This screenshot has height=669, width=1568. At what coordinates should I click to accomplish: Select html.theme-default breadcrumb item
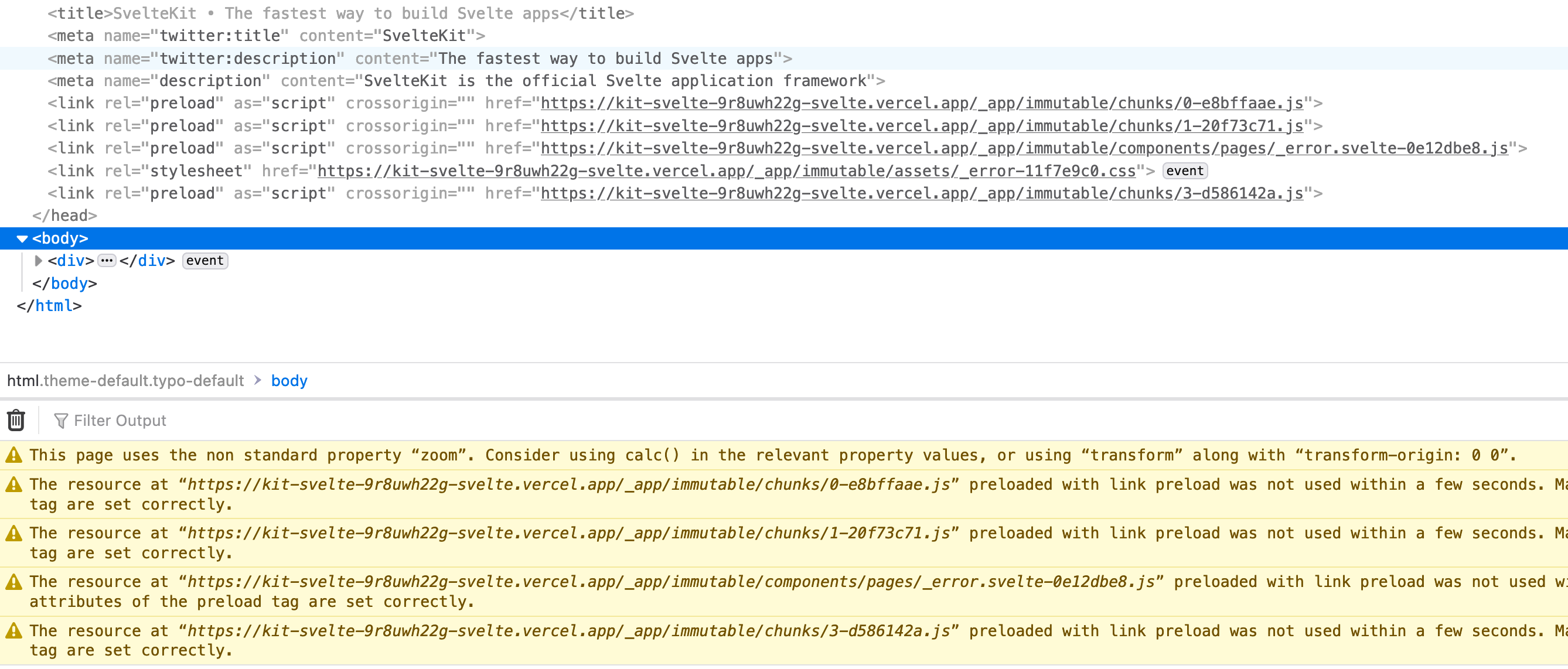coord(125,380)
